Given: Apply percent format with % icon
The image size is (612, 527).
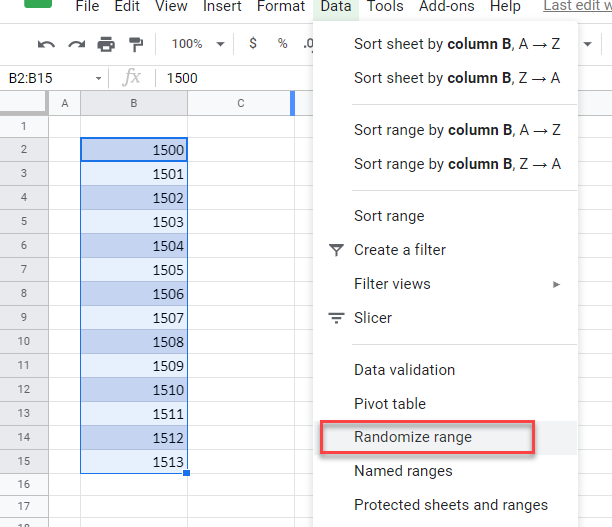Looking at the screenshot, I should (x=282, y=44).
